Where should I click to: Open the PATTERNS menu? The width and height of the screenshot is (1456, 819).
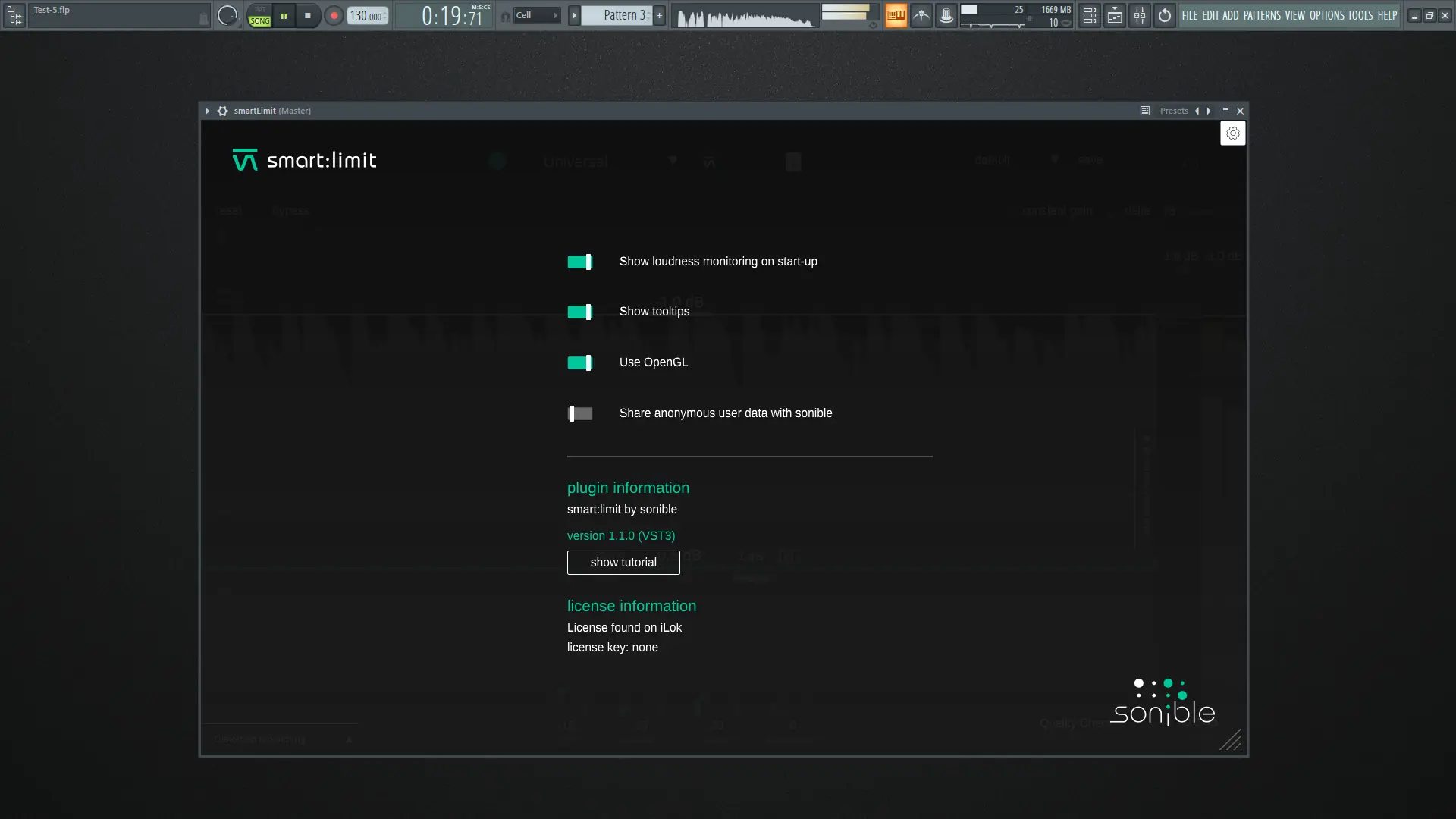[x=1261, y=15]
